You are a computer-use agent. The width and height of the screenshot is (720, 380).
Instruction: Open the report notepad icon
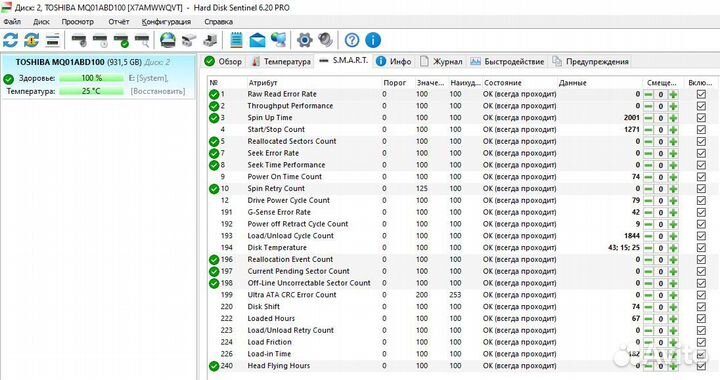point(236,40)
